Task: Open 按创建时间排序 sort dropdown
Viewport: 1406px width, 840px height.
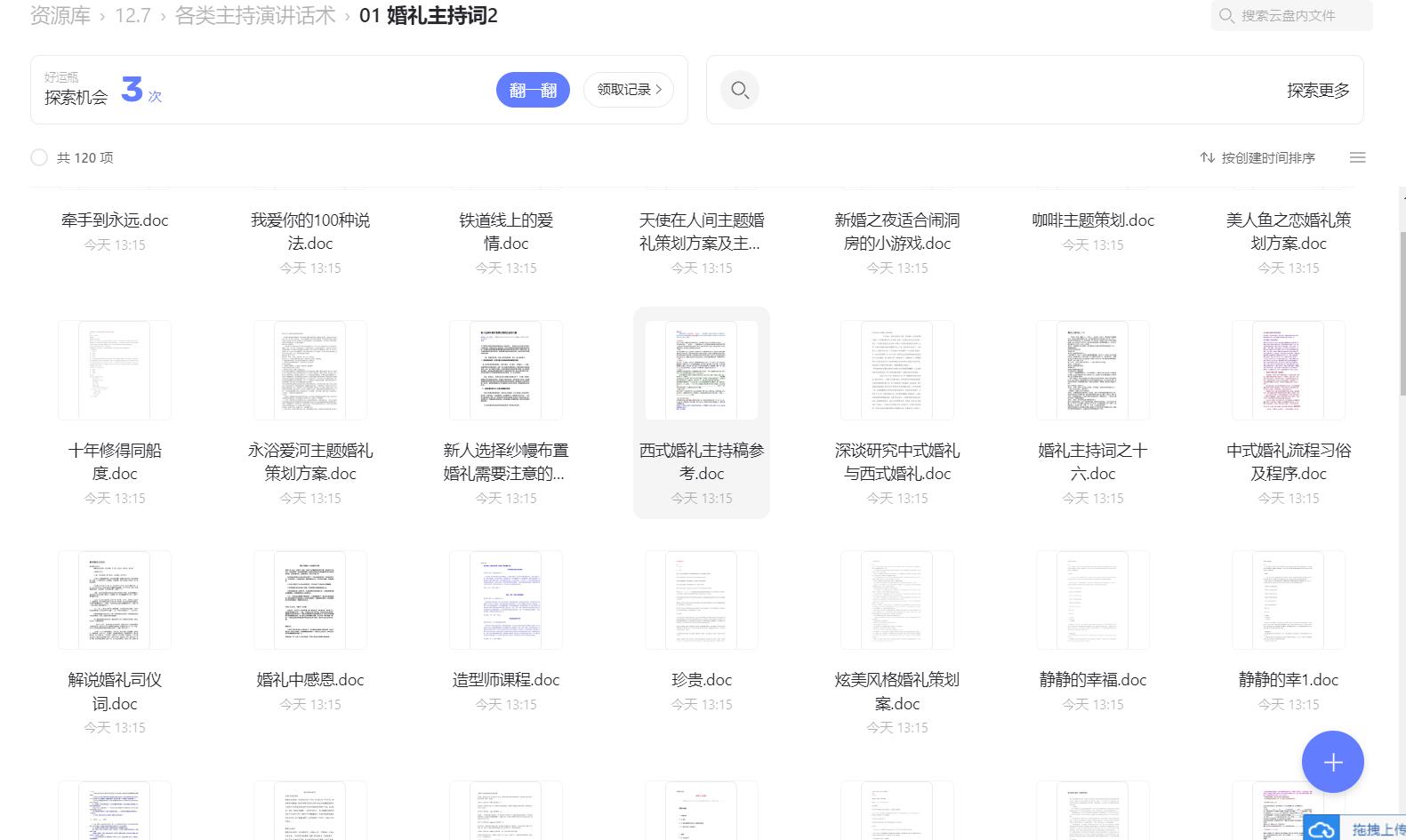Action: point(1267,157)
